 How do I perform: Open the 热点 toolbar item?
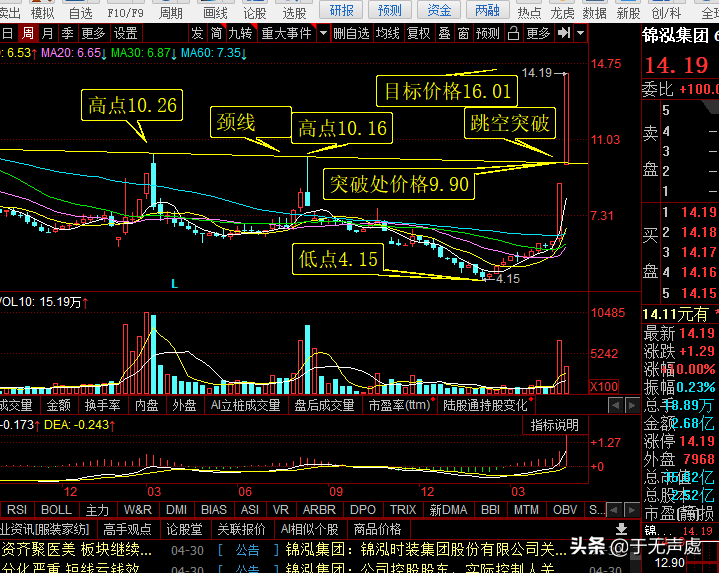point(529,13)
